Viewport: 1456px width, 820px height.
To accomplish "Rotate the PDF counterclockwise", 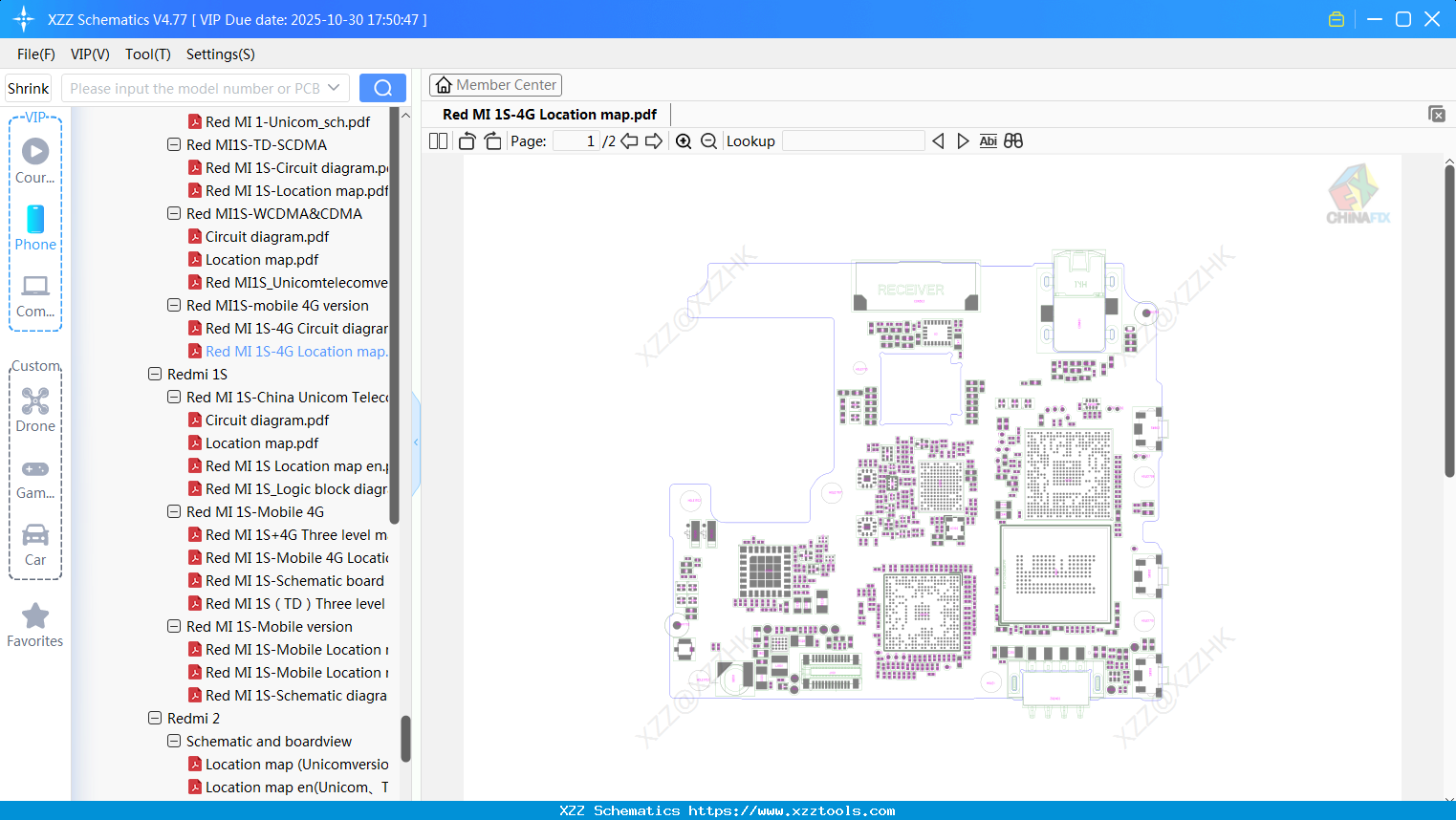I will click(466, 140).
